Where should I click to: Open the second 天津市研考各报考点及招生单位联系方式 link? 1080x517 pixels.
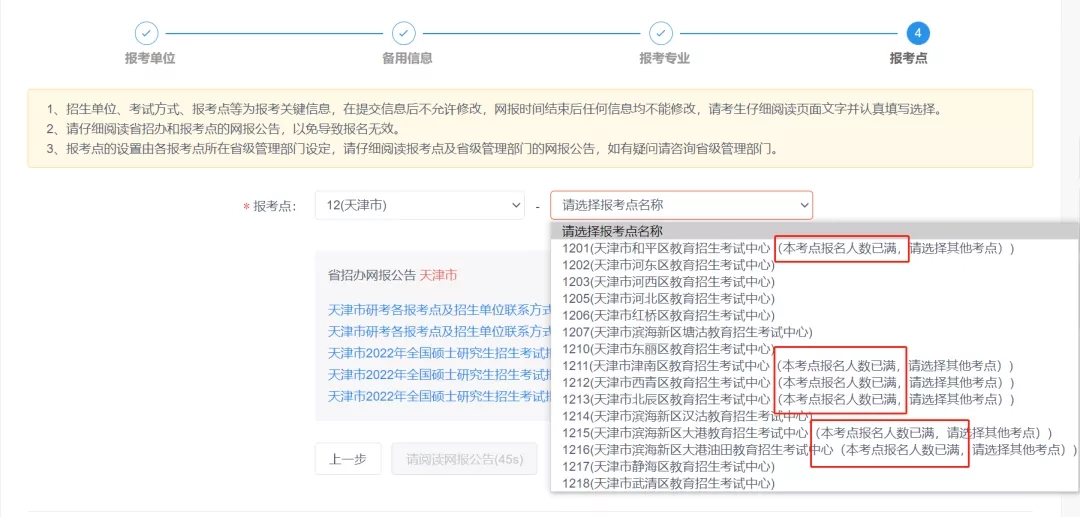(x=439, y=331)
